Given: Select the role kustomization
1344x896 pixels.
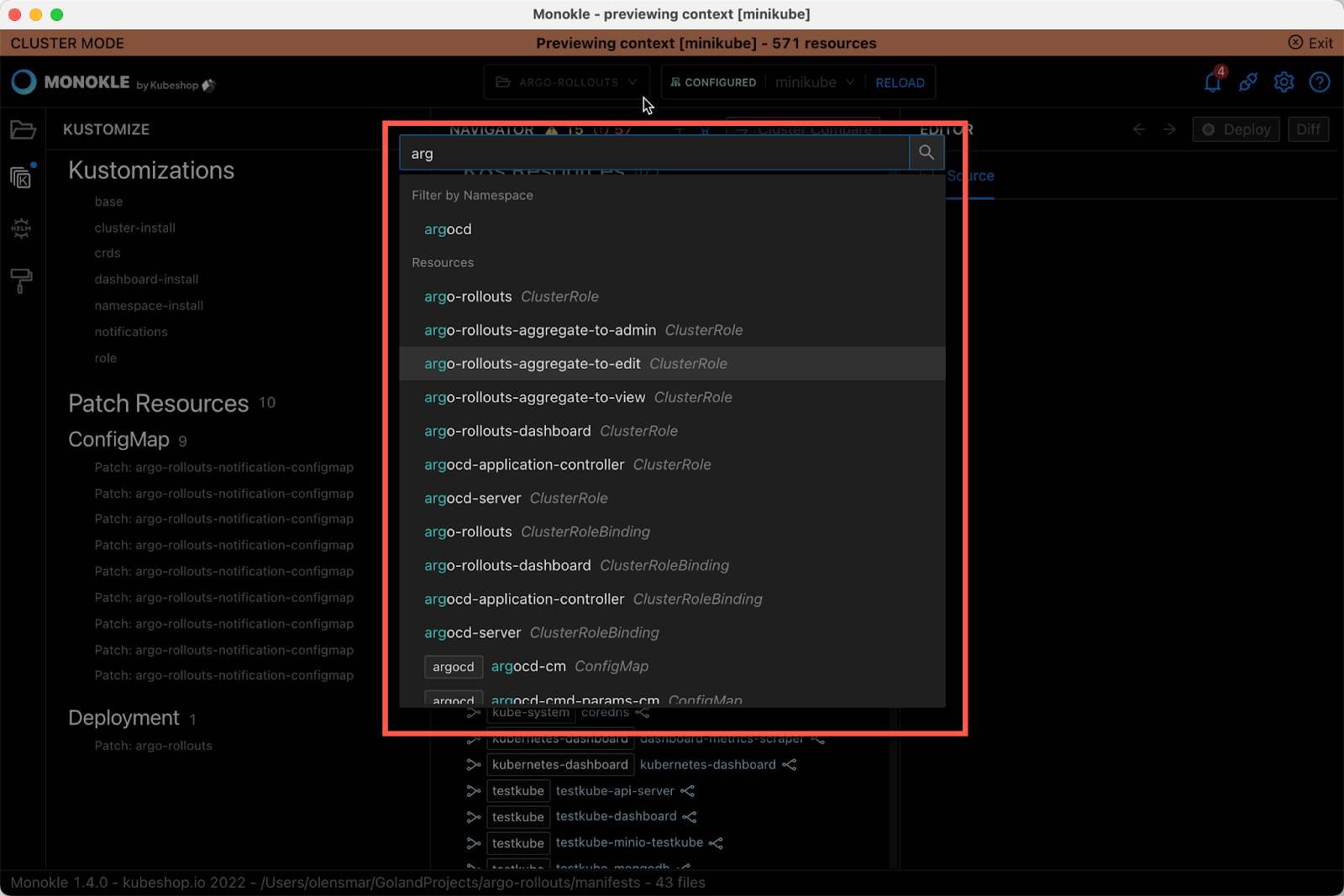Looking at the screenshot, I should point(105,358).
